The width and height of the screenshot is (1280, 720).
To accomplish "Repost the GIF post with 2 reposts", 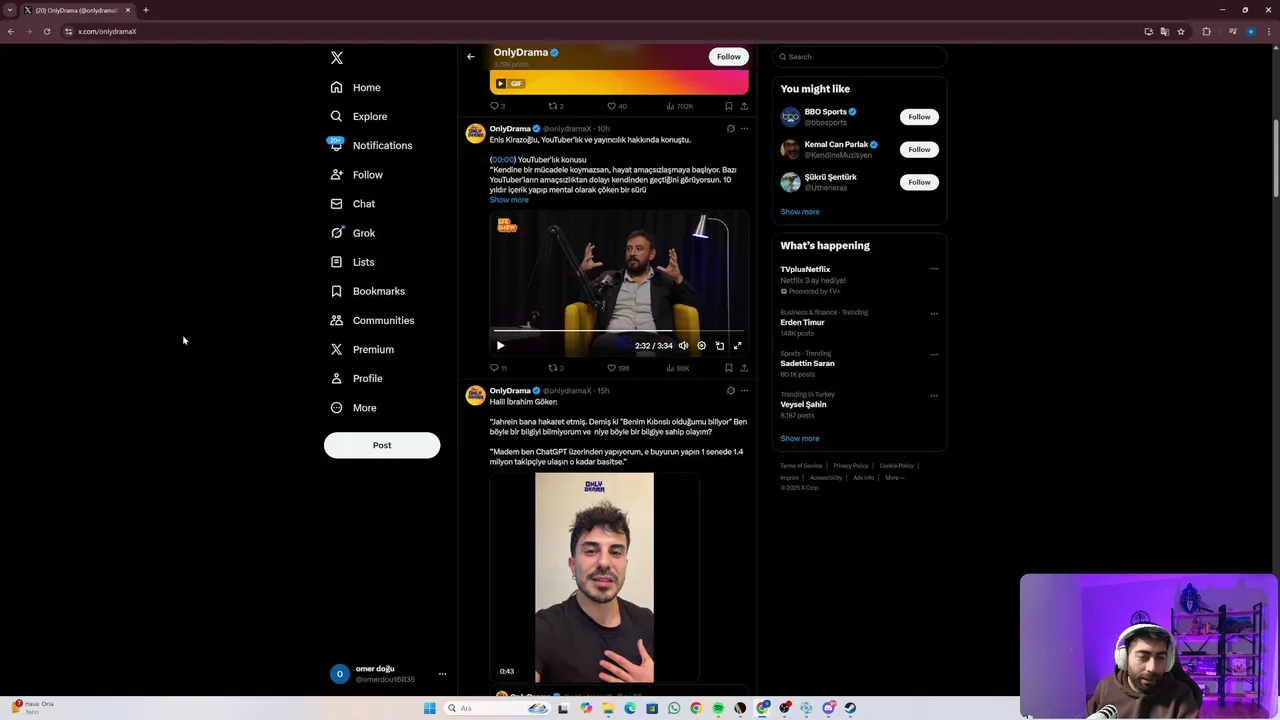I will (x=552, y=106).
